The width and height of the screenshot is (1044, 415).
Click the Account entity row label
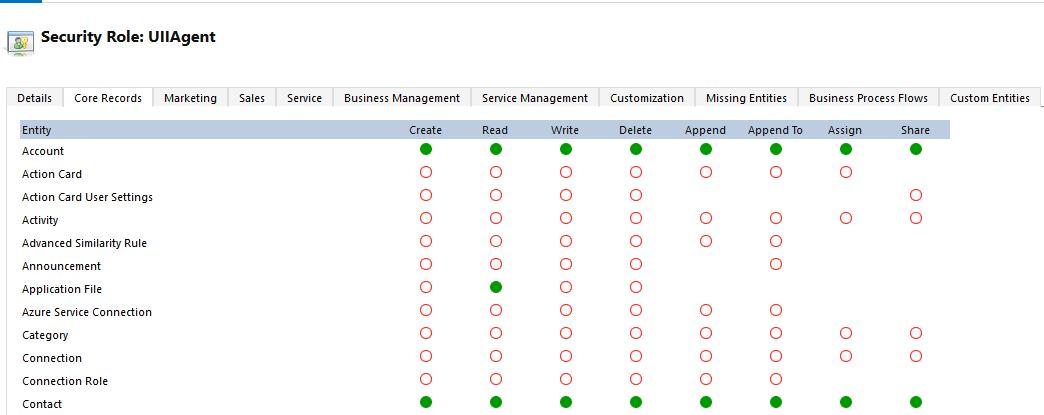43,151
